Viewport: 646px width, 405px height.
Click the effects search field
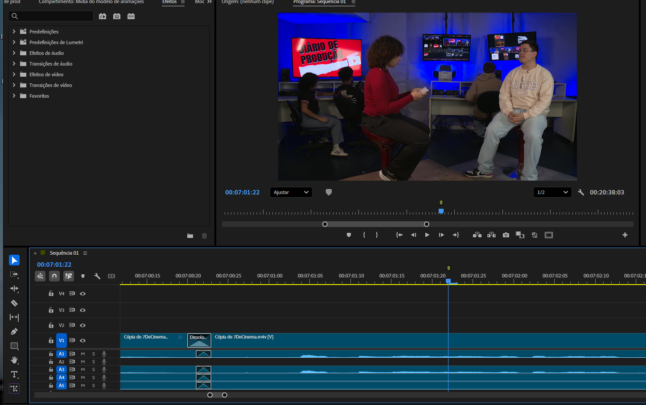pyautogui.click(x=50, y=16)
